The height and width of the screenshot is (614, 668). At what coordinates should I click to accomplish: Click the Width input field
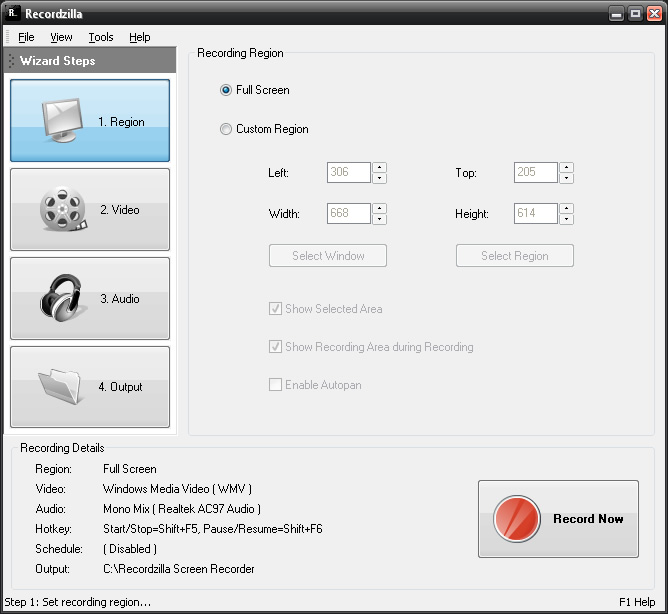[348, 214]
